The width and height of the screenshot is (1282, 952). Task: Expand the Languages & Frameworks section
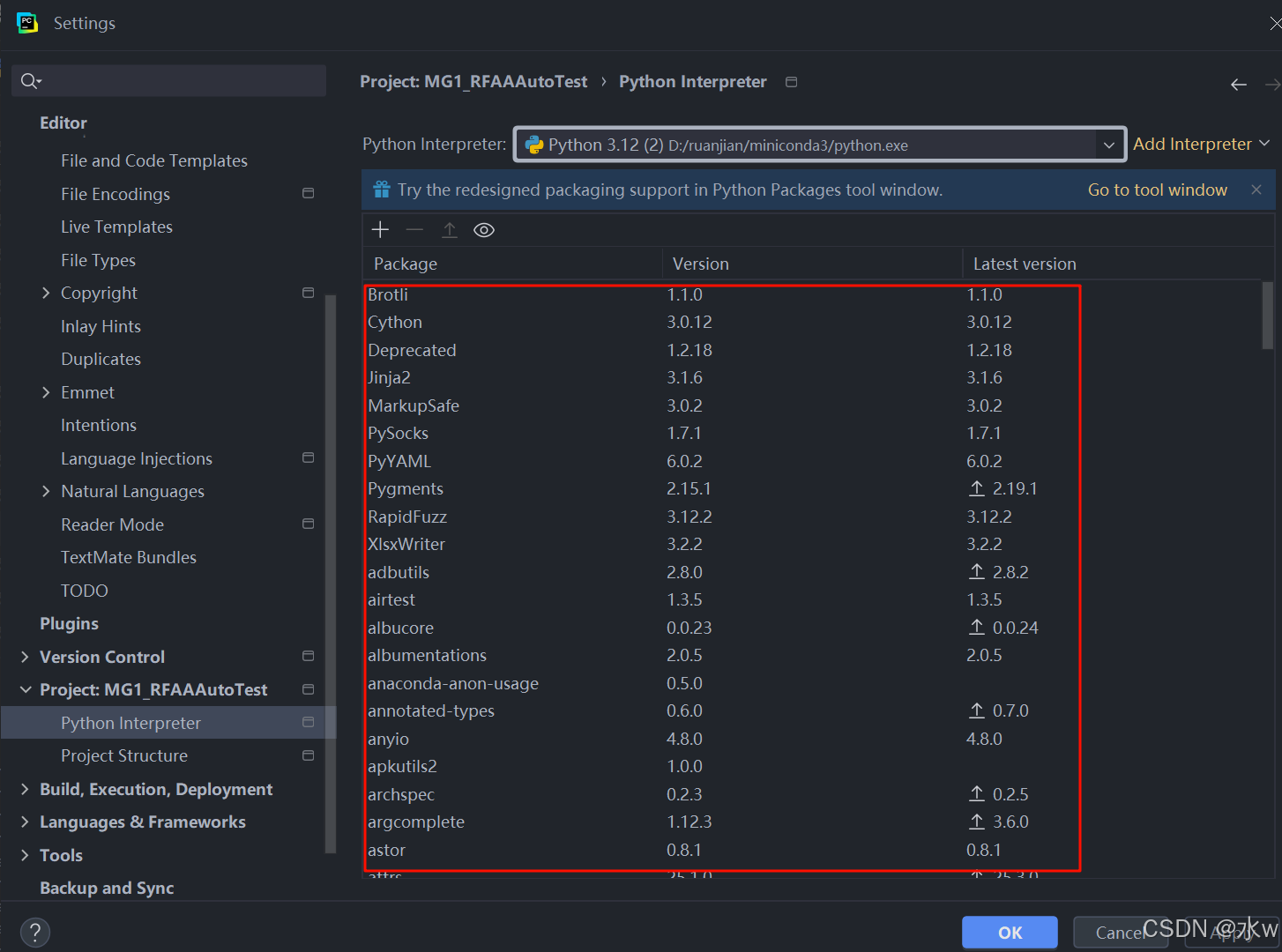point(25,822)
